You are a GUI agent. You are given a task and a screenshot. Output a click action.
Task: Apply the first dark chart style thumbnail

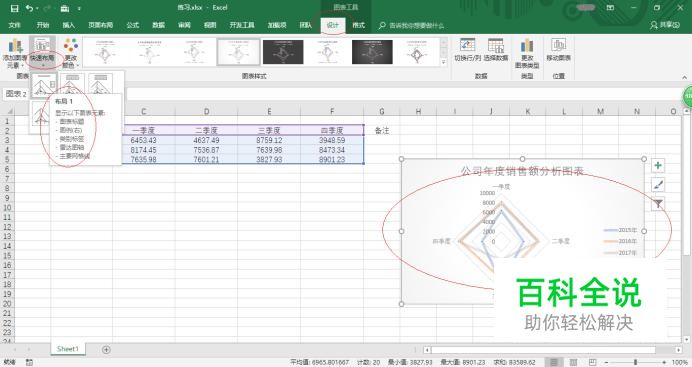coord(283,52)
